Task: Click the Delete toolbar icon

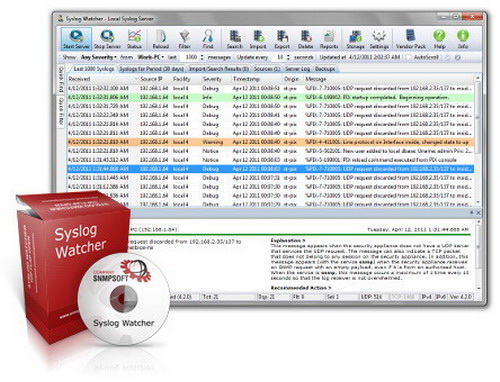Action: 305,39
